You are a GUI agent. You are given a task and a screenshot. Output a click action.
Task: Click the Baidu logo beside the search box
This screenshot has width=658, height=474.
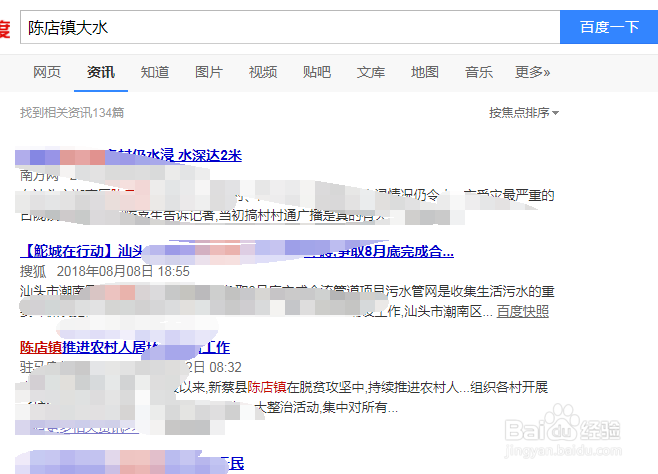tap(5, 29)
